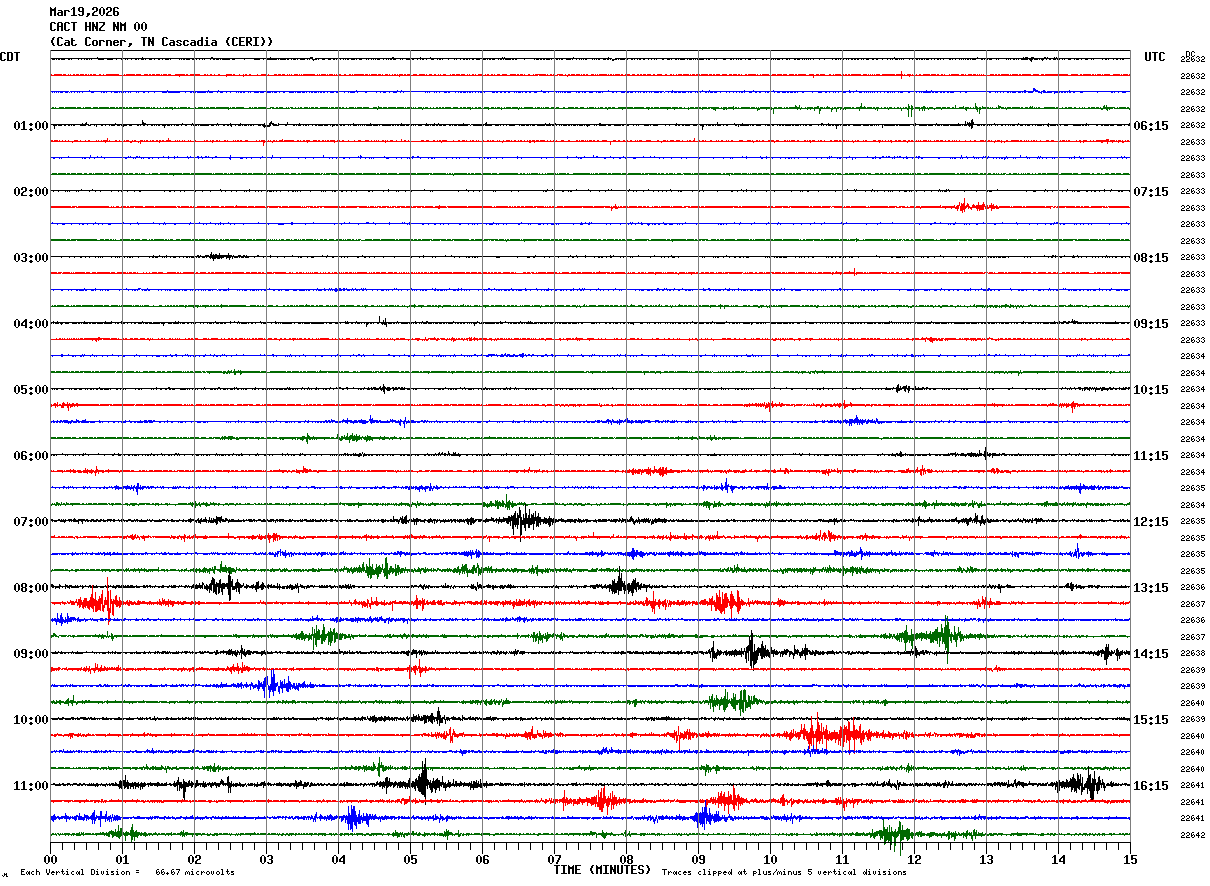Click "Traces clipped at plus/minus 5 vertical divisions"
This screenshot has width=1210, height=886.
click(784, 873)
